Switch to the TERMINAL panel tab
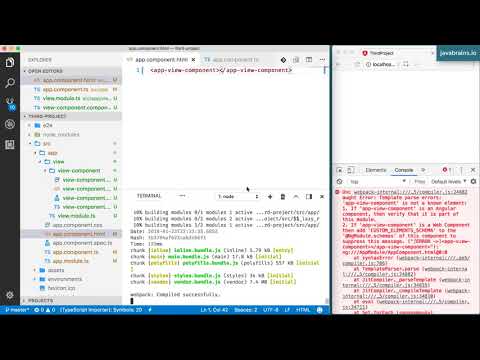 point(149,196)
